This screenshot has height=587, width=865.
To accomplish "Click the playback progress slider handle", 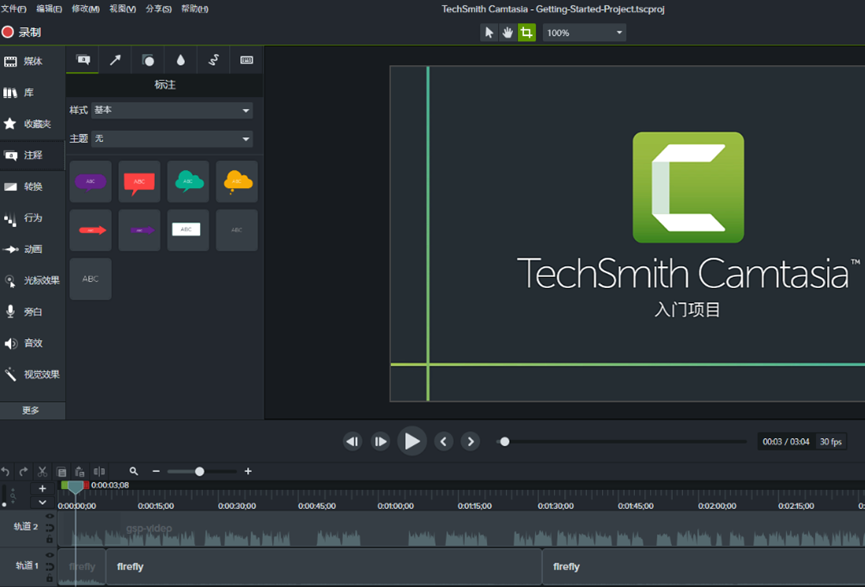I will point(504,441).
